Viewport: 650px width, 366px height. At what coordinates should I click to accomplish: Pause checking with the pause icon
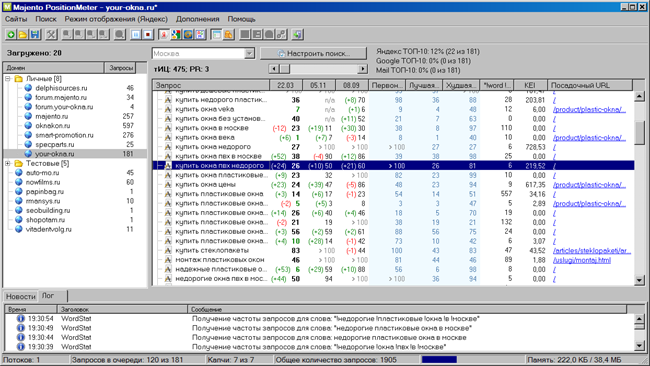(136, 34)
